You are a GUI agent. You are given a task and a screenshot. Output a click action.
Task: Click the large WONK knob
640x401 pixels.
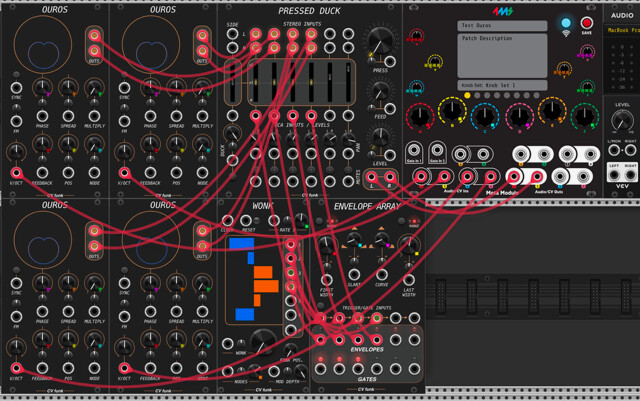pos(261,341)
